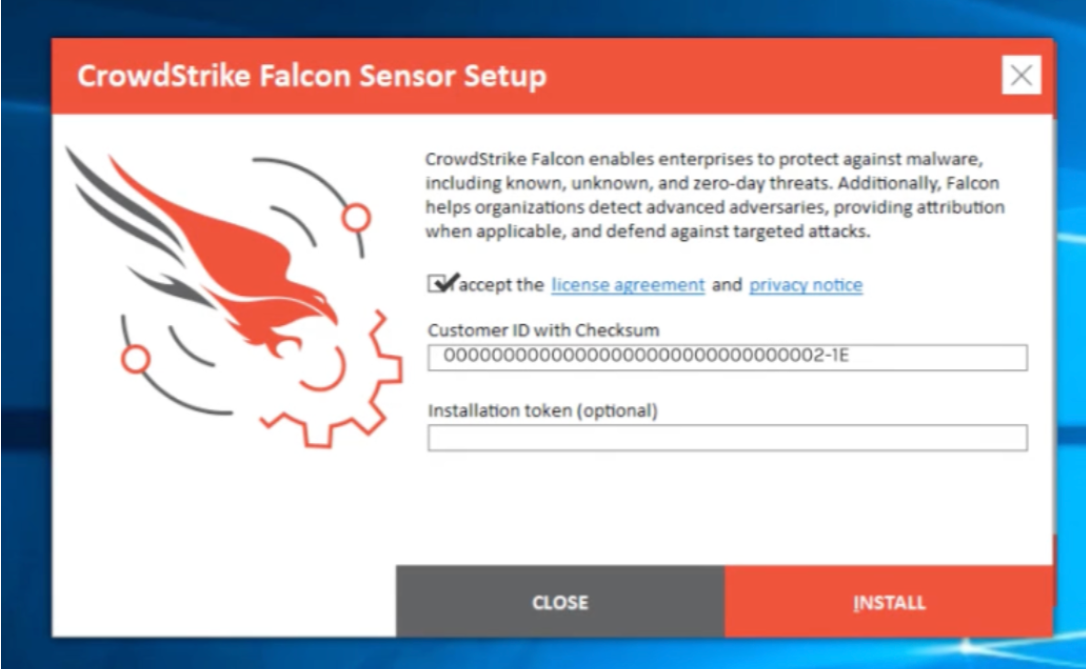The image size is (1086, 669).
Task: Click inside the Installation token field
Action: [727, 437]
